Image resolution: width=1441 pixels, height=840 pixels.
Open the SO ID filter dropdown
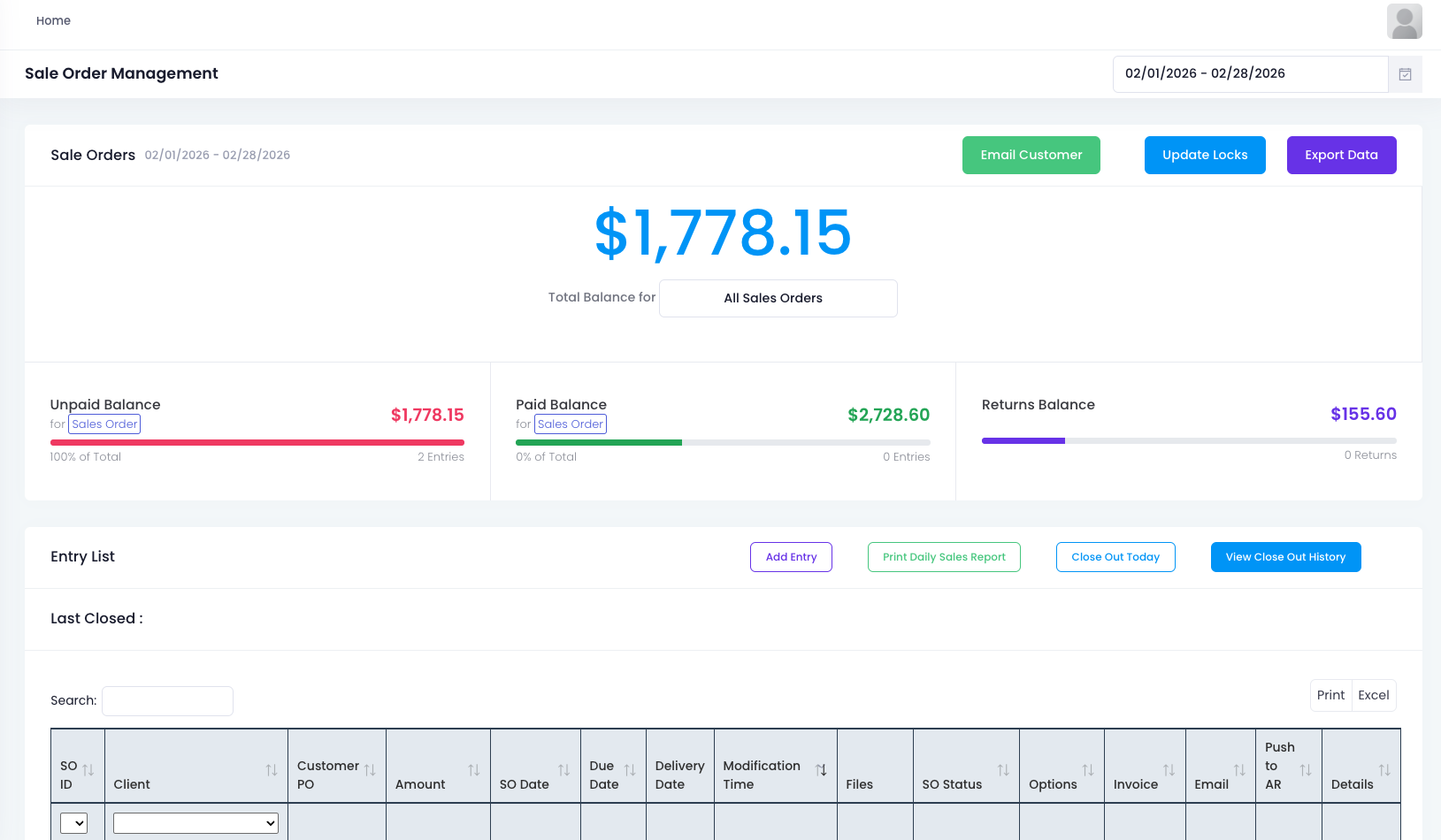[x=74, y=822]
